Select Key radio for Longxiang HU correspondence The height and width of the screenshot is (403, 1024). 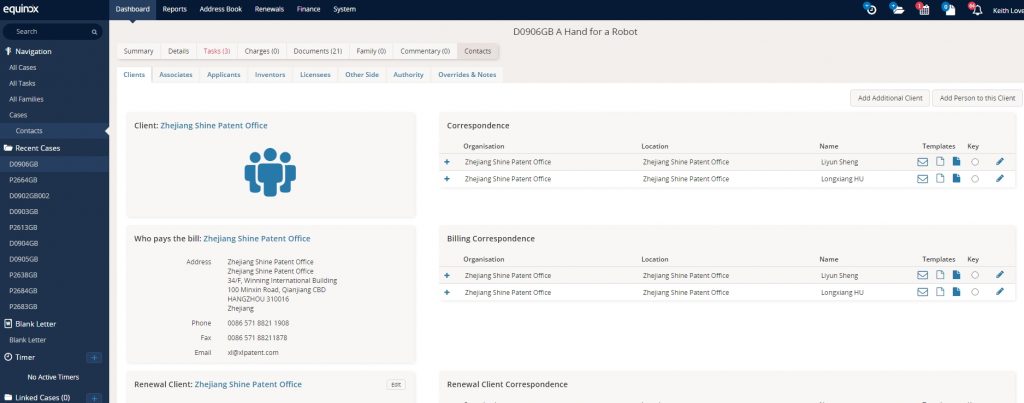point(974,179)
